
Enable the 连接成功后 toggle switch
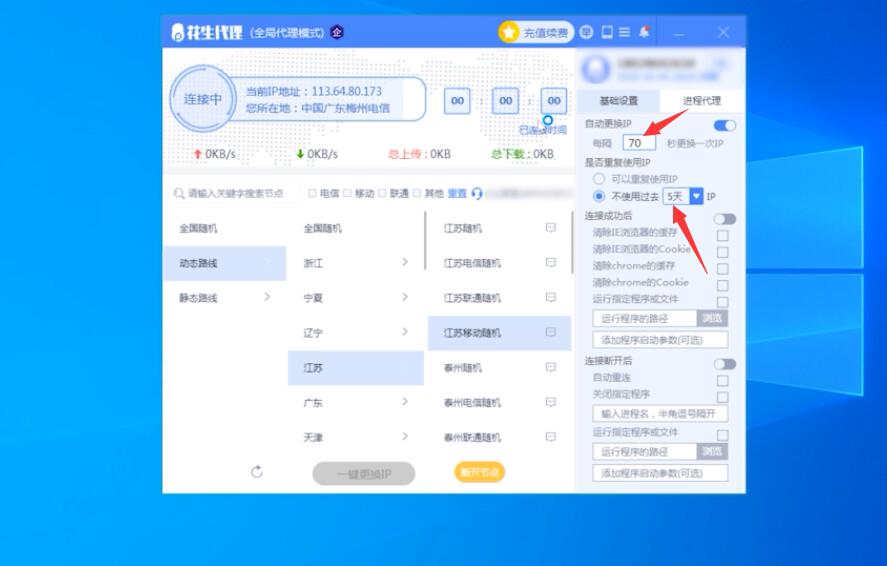[x=724, y=219]
